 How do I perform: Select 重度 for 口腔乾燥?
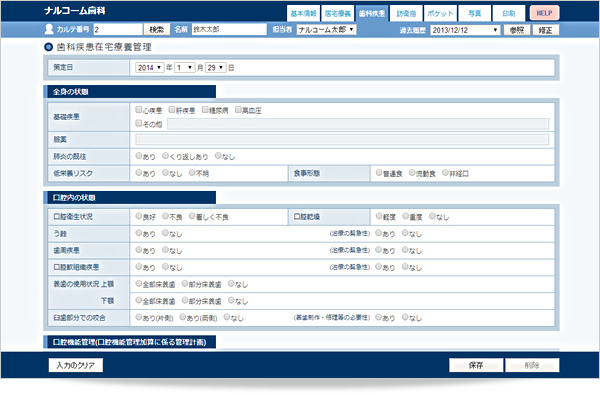406,216
